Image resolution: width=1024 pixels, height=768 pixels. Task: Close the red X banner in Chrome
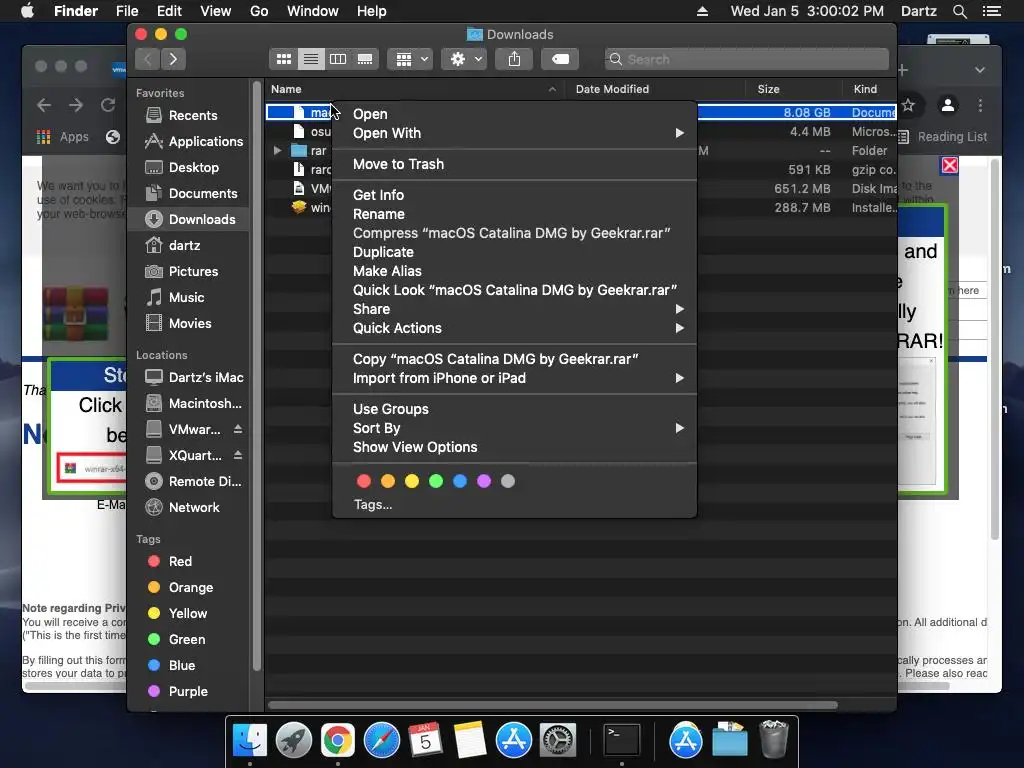[x=950, y=165]
